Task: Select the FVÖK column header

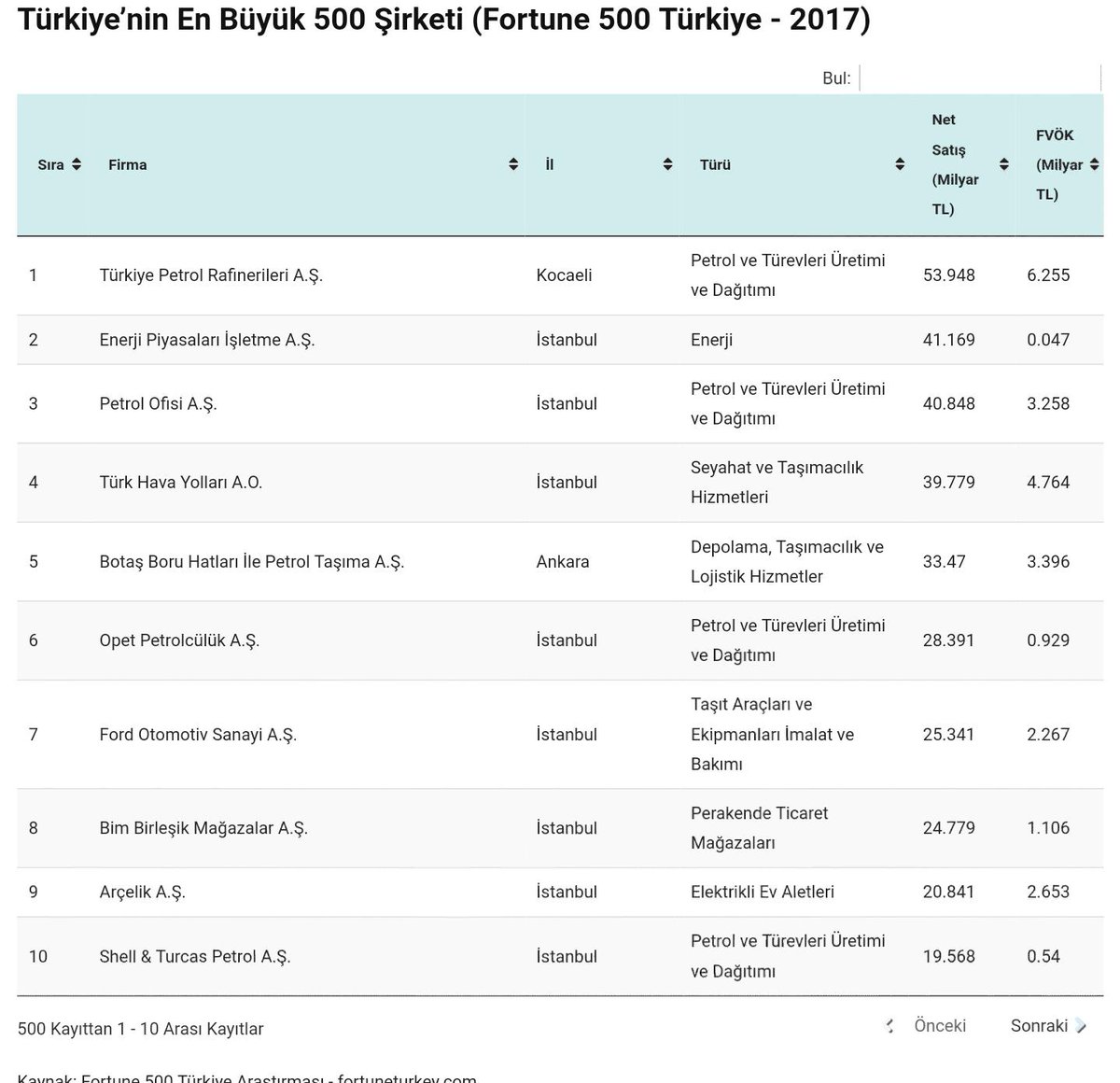Action: click(1060, 164)
